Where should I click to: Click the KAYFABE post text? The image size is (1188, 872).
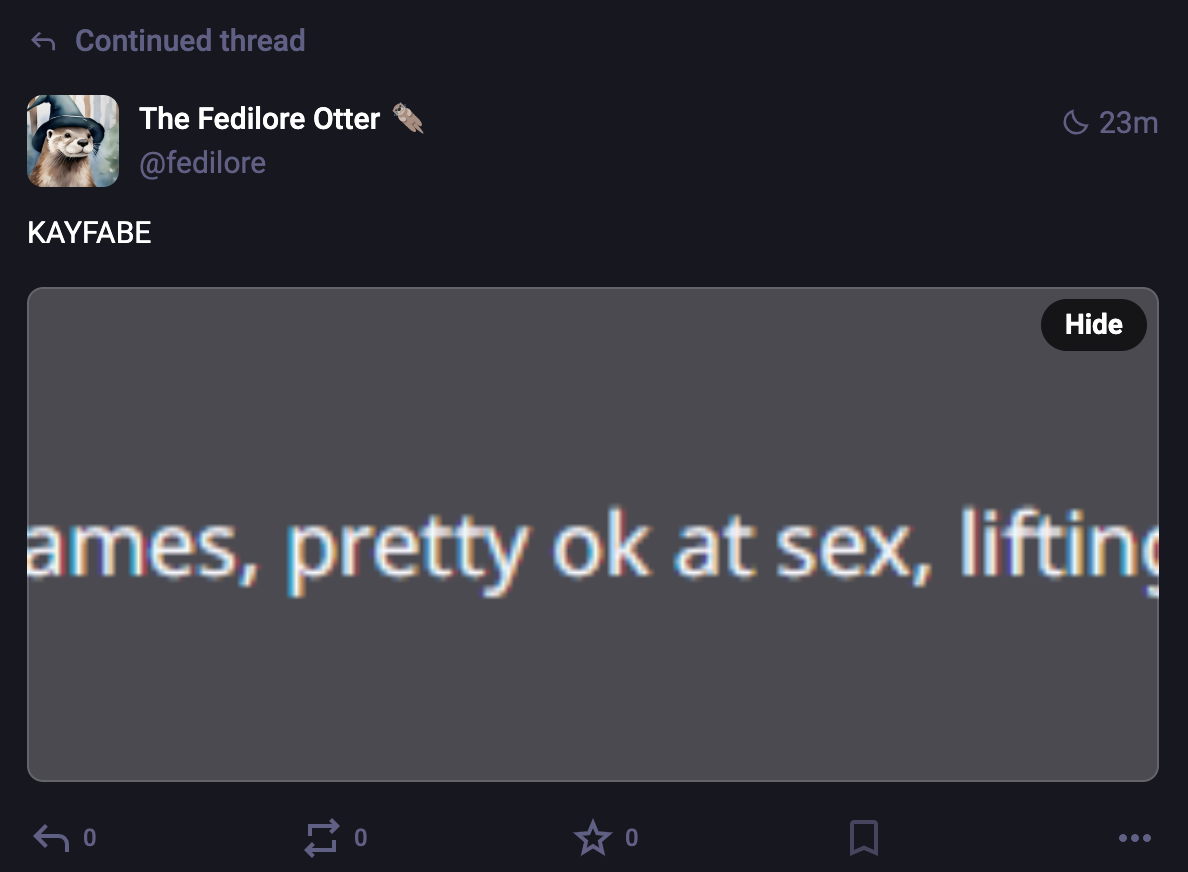(89, 233)
